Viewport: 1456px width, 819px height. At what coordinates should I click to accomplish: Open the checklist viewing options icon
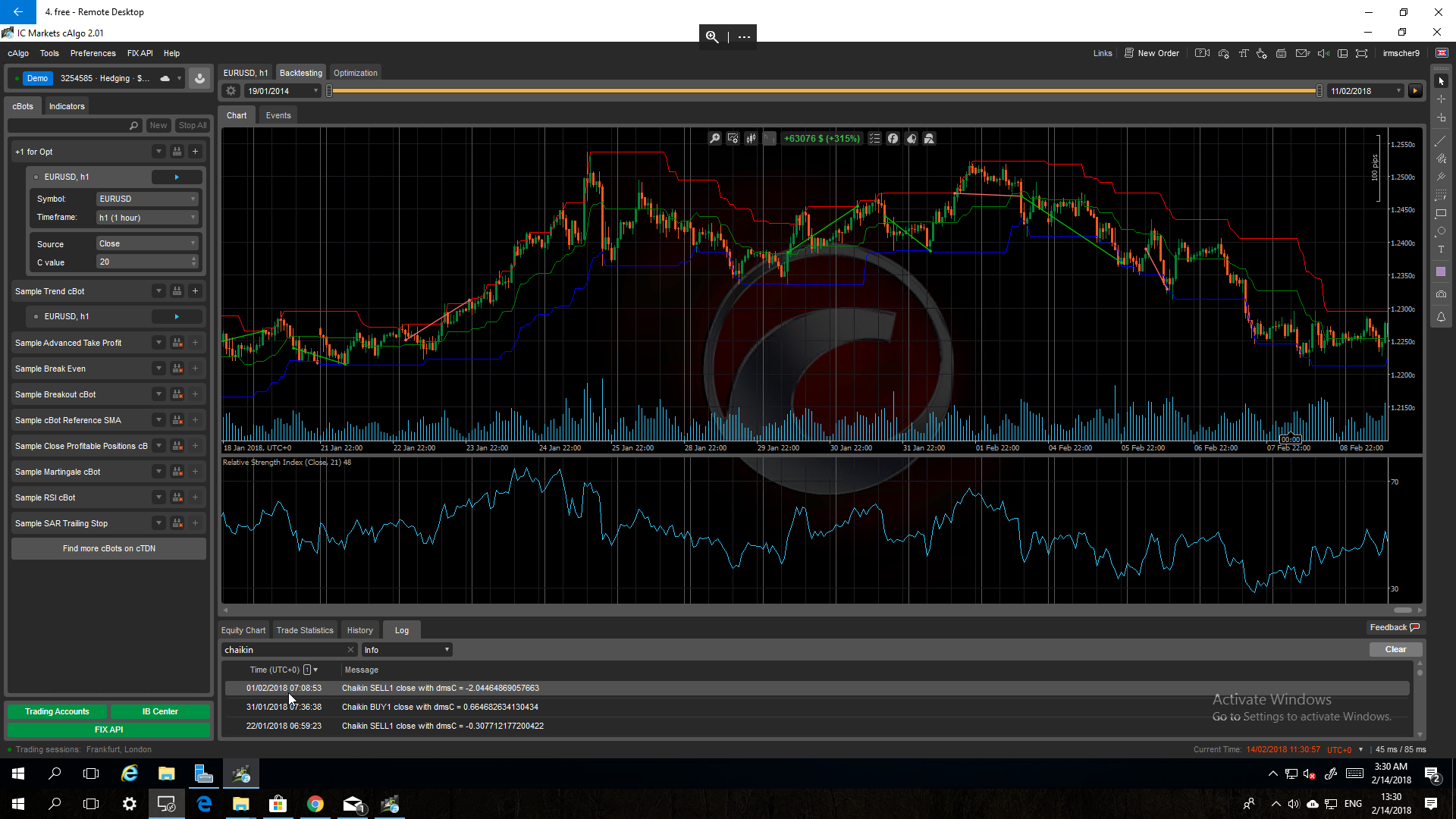click(874, 138)
